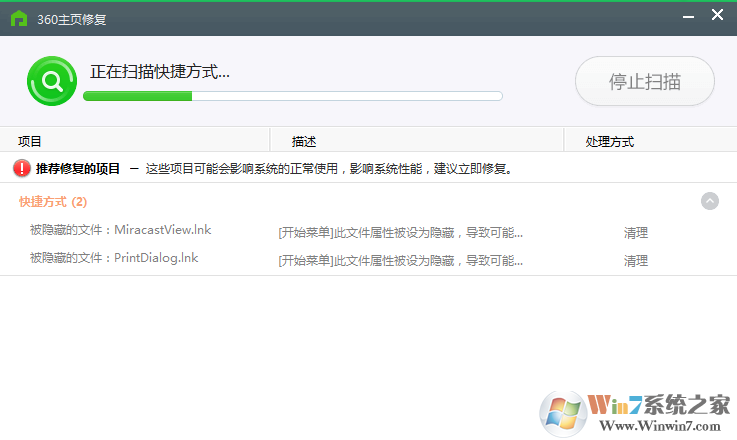The image size is (737, 440).
Task: Click the 360 green house logo icon
Action: click(19, 19)
